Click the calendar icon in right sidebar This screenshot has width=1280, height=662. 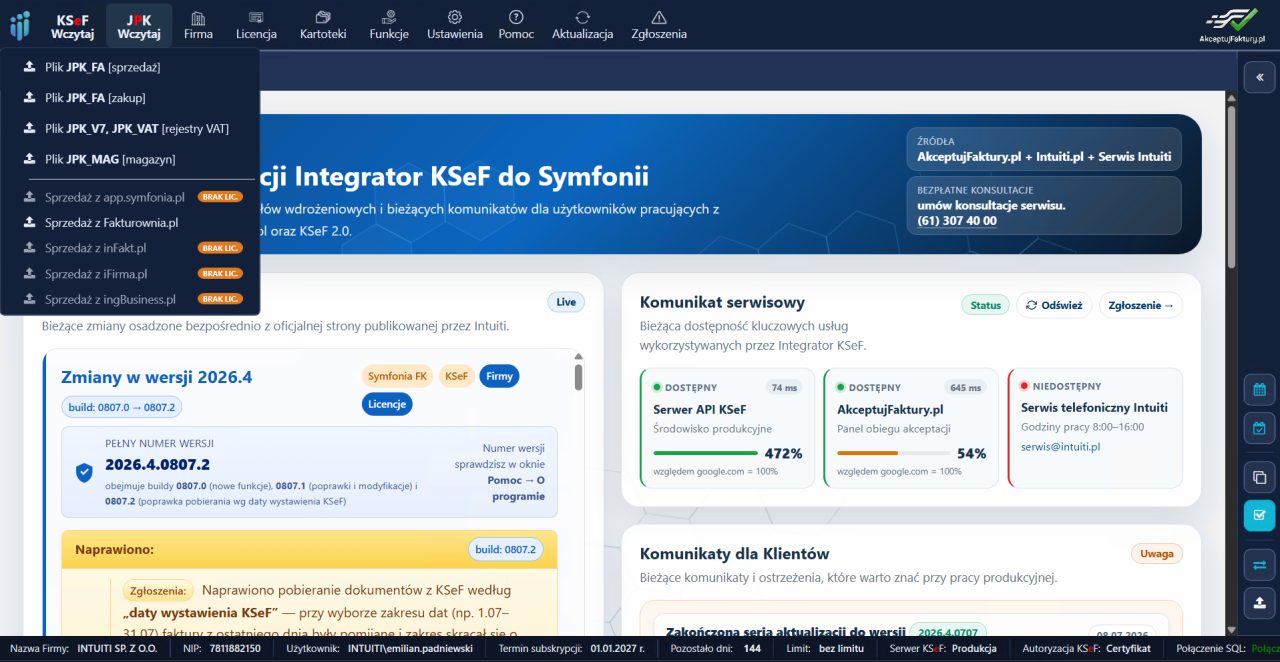click(x=1259, y=390)
